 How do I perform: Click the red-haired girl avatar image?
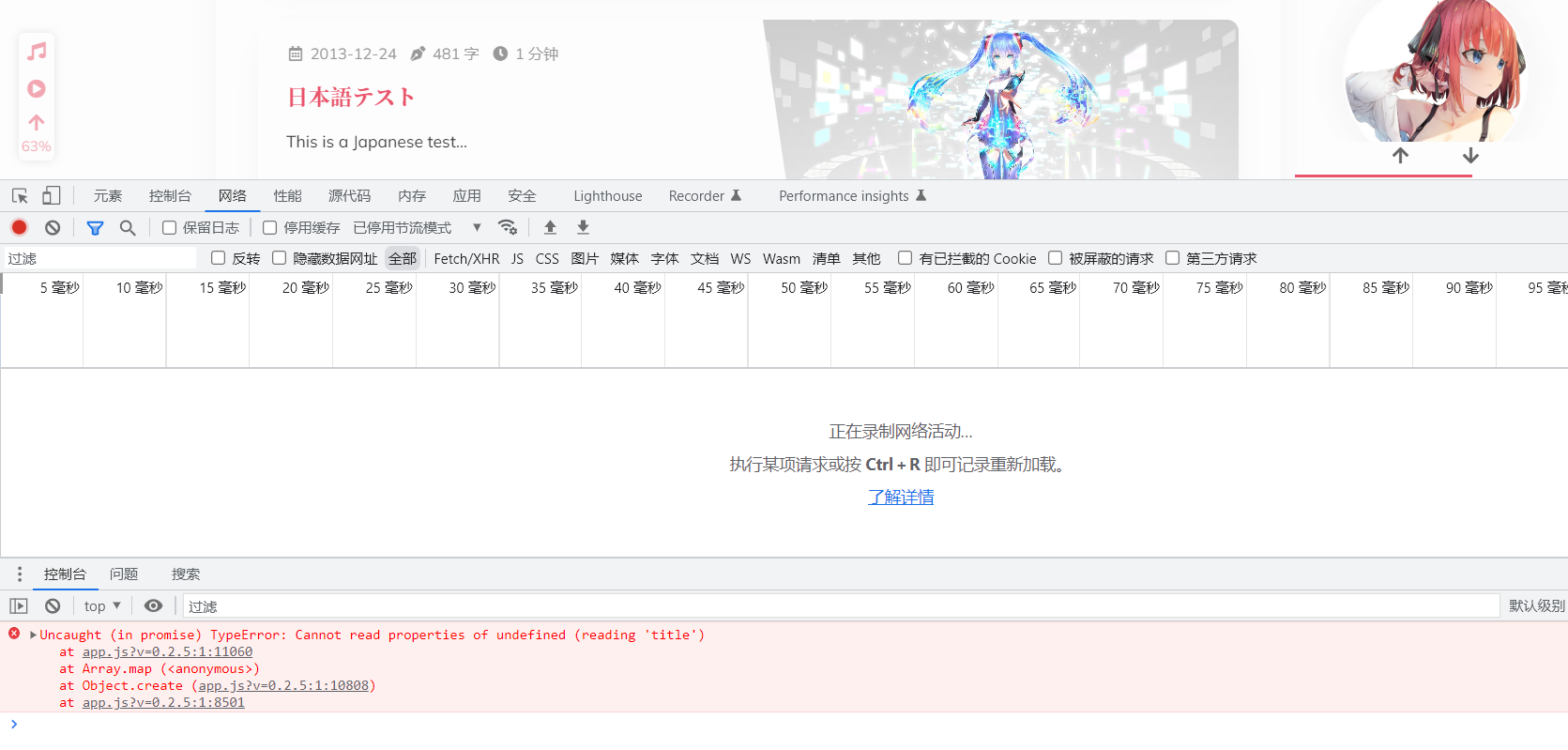(1436, 71)
